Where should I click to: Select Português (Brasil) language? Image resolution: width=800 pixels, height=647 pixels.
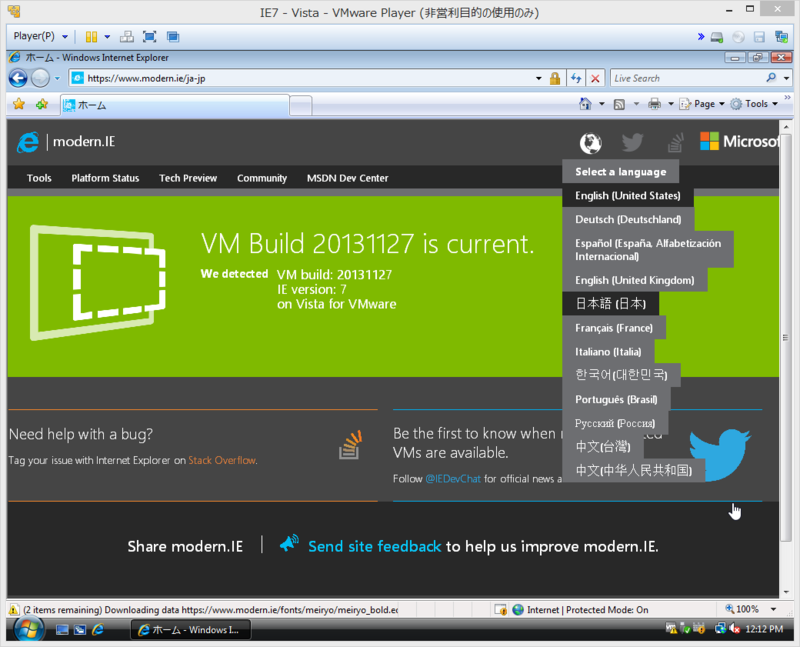pos(616,399)
